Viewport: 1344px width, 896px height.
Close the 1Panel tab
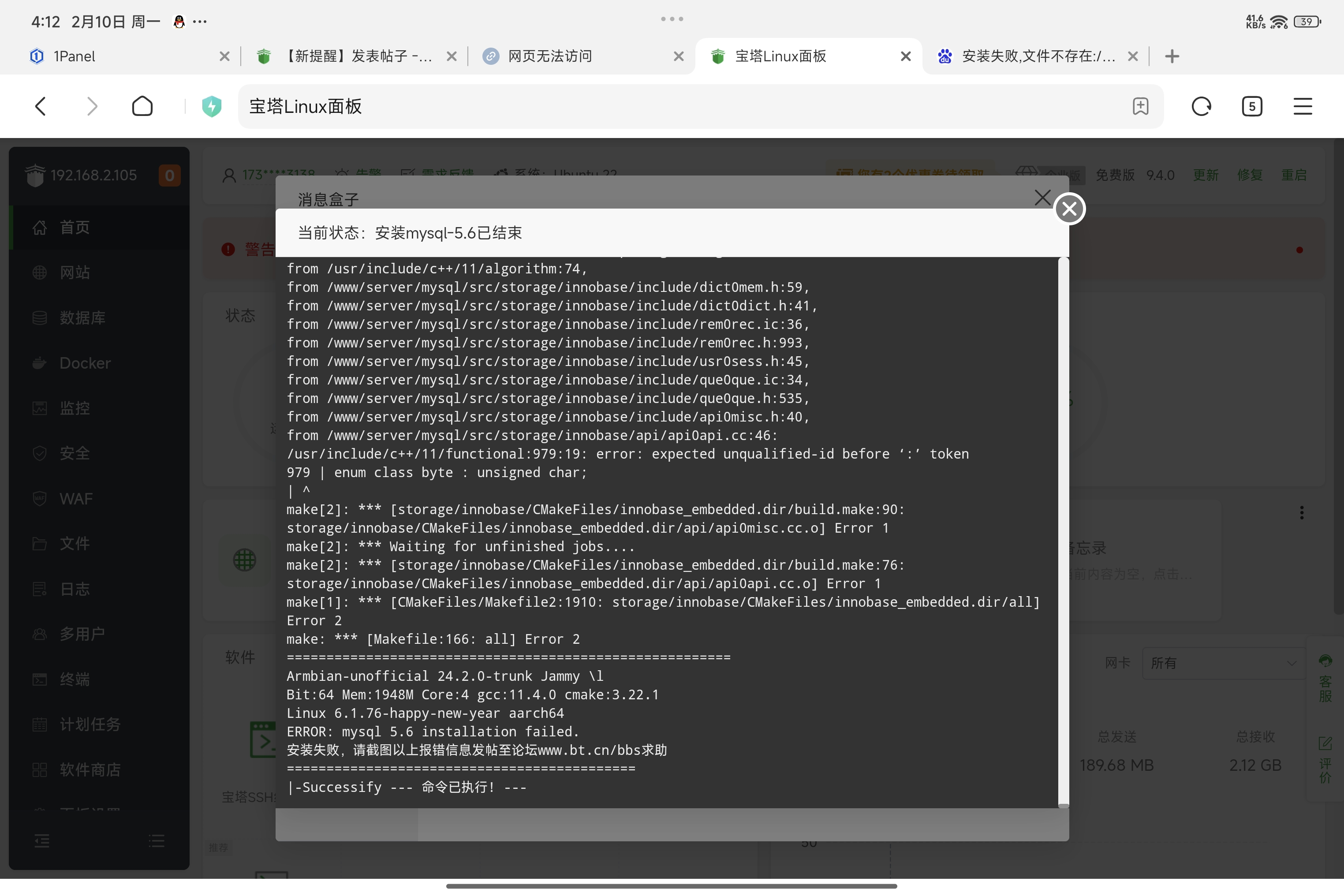pos(224,56)
